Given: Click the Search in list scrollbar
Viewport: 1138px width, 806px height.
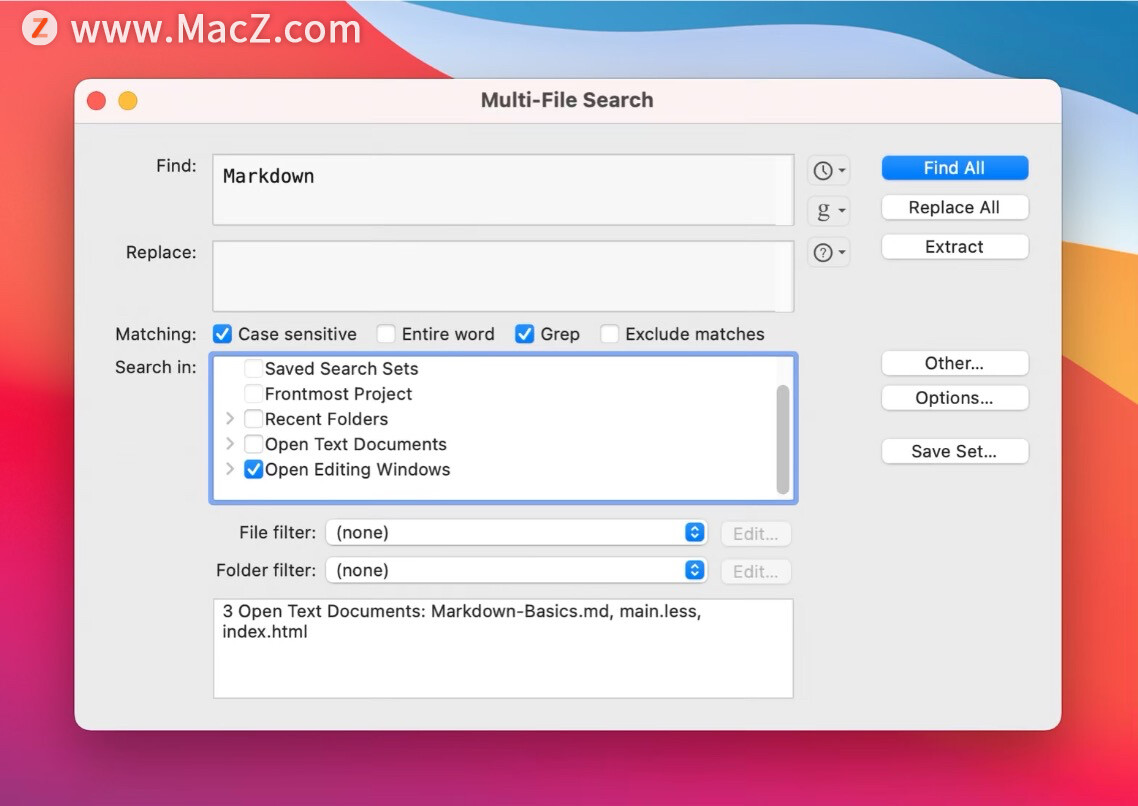Looking at the screenshot, I should 782,440.
